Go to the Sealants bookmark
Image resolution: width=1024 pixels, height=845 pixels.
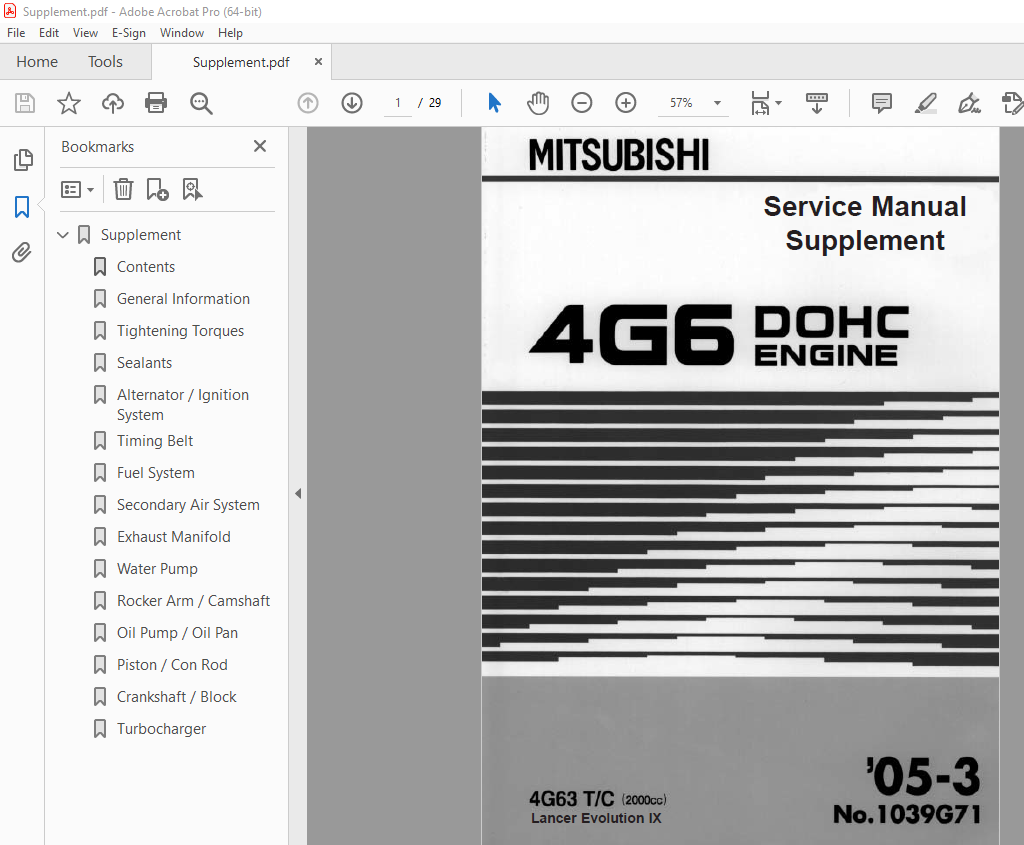point(144,363)
